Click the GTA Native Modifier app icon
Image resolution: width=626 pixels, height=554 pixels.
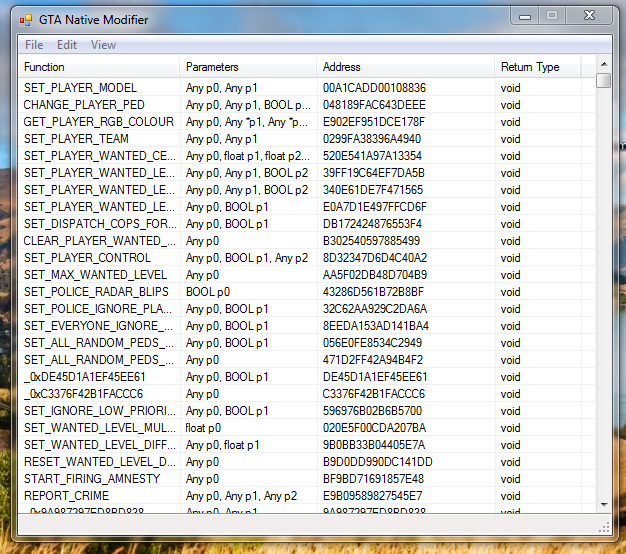point(26,20)
